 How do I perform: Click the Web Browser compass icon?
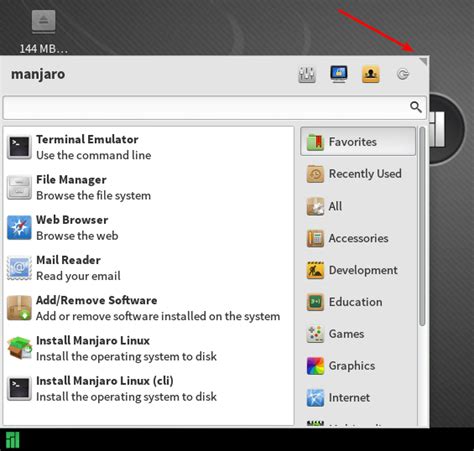click(x=19, y=228)
